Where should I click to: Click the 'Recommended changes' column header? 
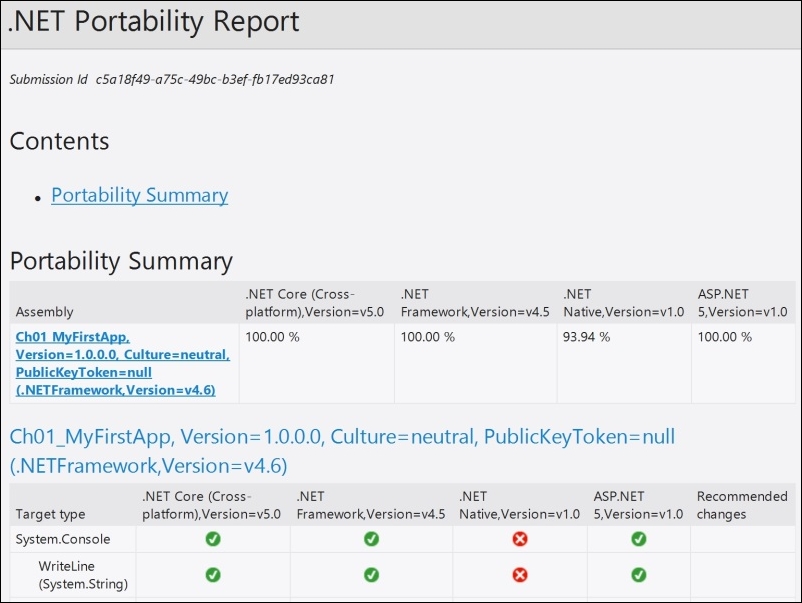click(x=742, y=505)
